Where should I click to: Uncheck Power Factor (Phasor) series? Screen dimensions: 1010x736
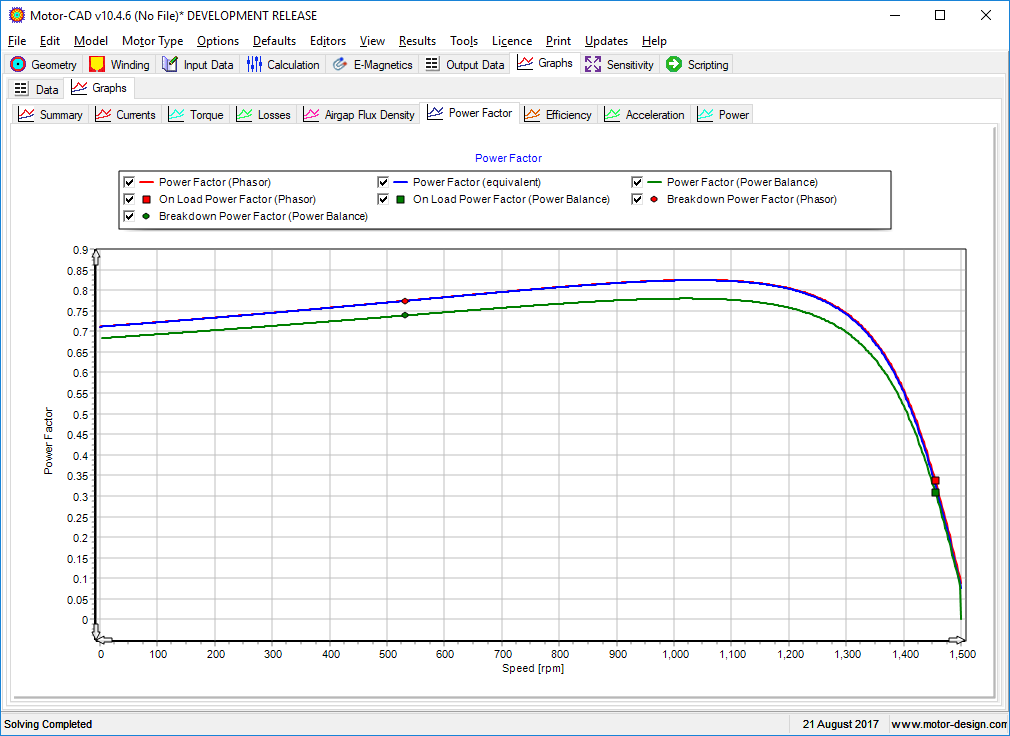[x=129, y=182]
